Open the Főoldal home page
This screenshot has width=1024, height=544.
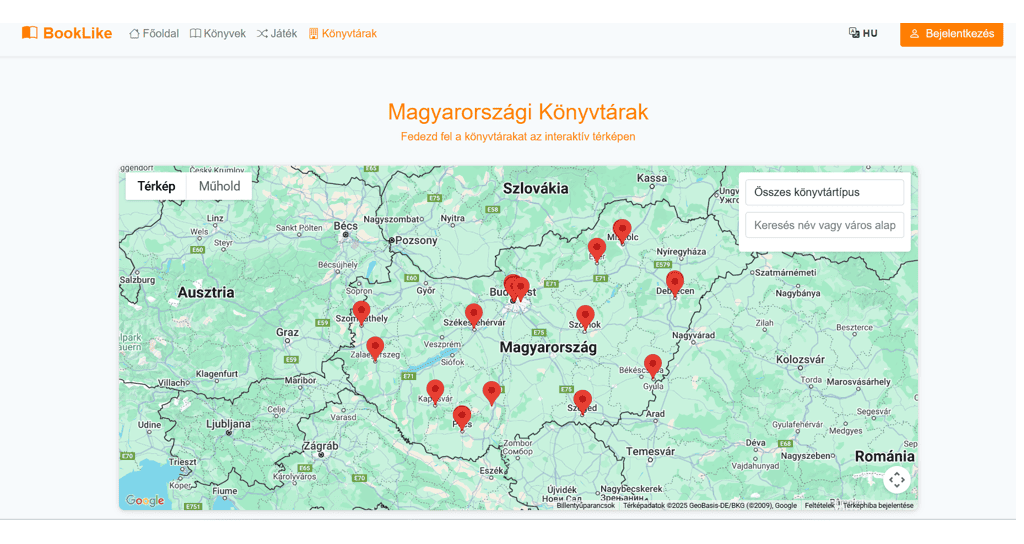pyautogui.click(x=154, y=34)
